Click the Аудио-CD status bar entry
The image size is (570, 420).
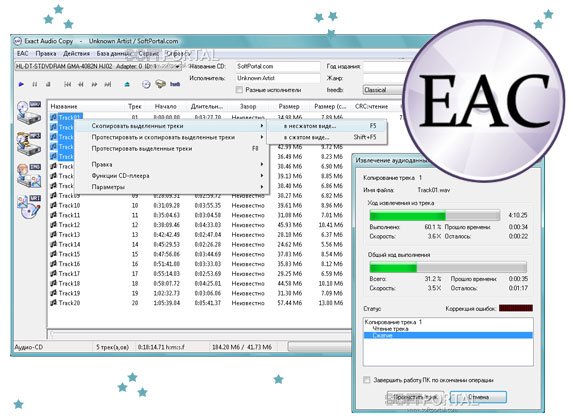[x=29, y=347]
